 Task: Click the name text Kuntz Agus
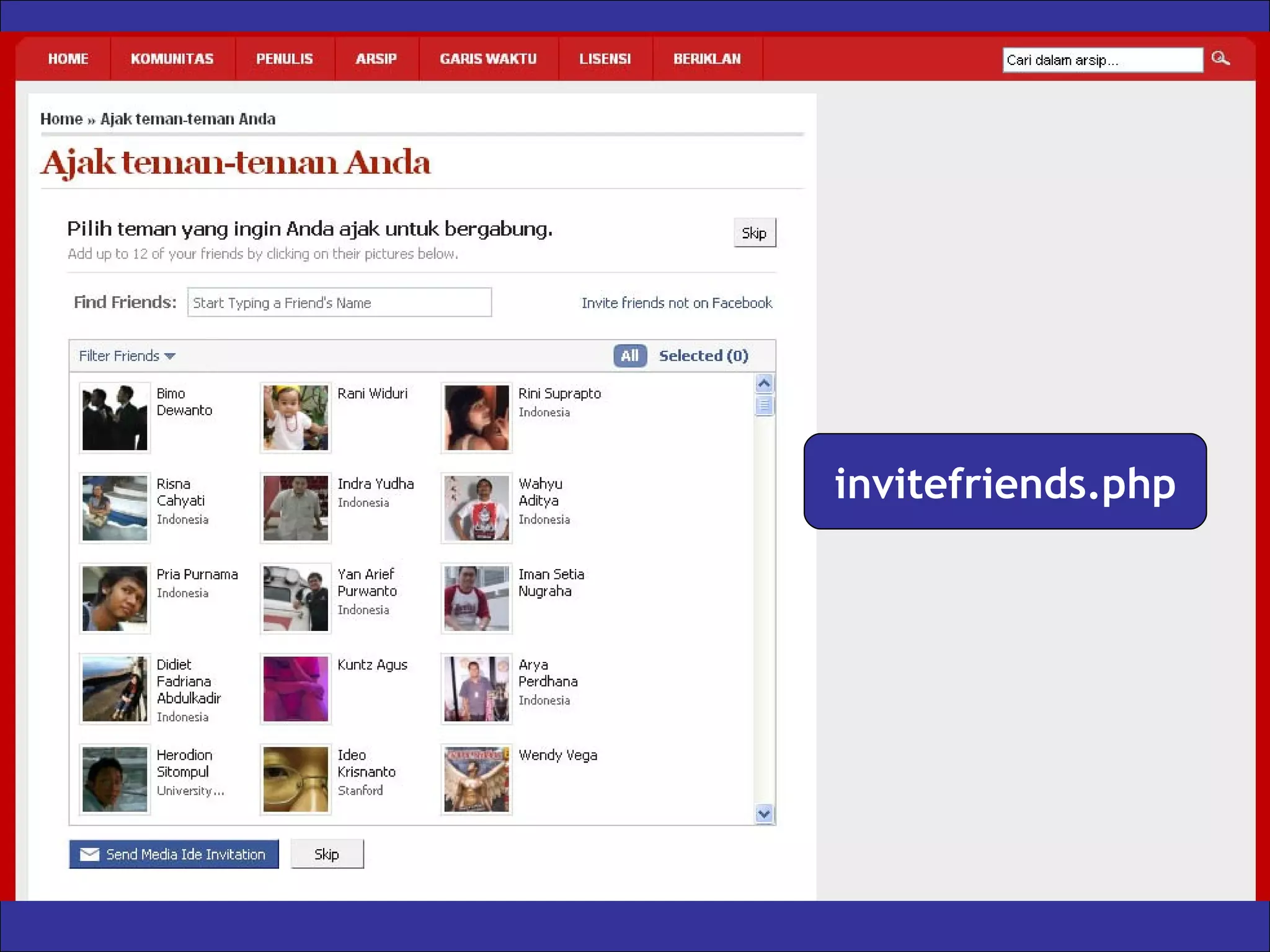coord(372,665)
